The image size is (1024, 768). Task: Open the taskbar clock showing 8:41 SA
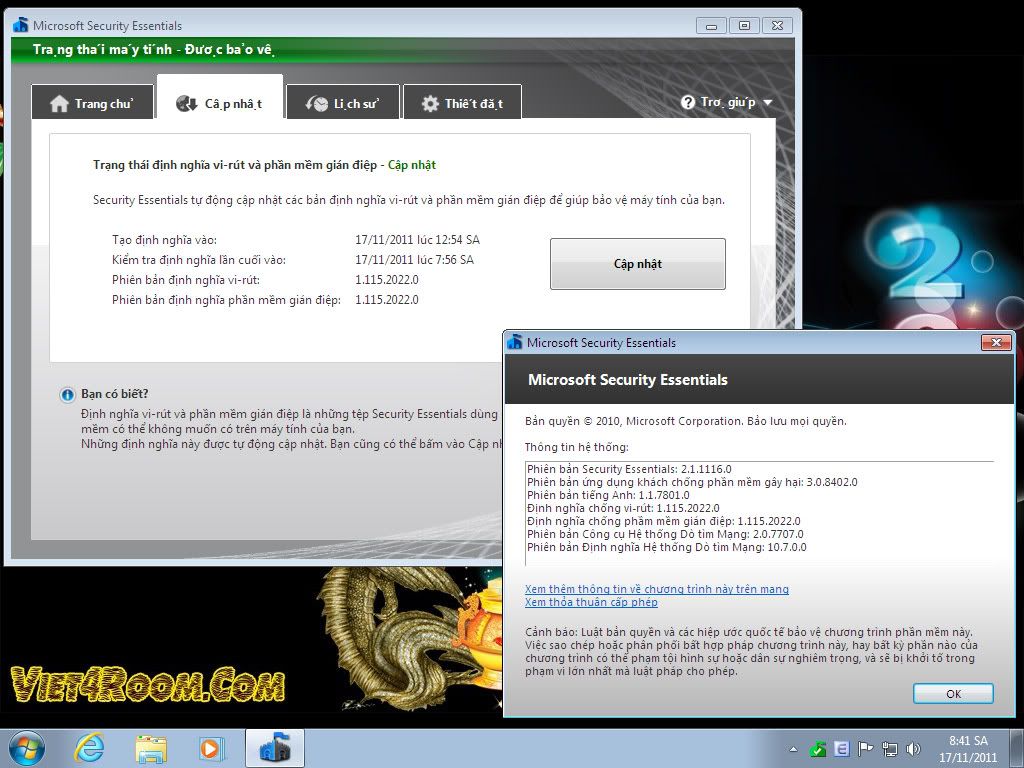click(968, 748)
